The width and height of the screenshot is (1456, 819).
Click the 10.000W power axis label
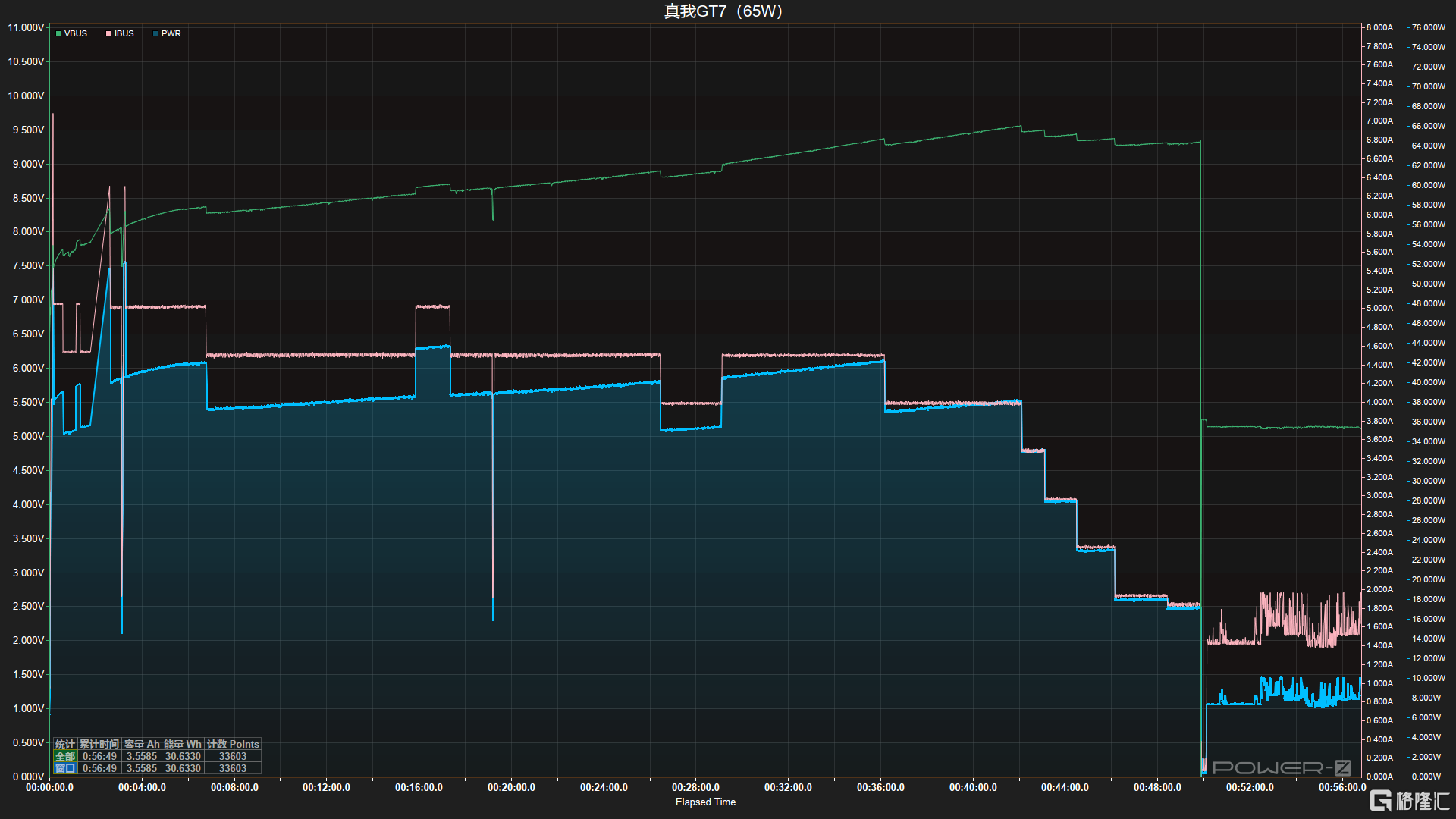click(x=1429, y=678)
